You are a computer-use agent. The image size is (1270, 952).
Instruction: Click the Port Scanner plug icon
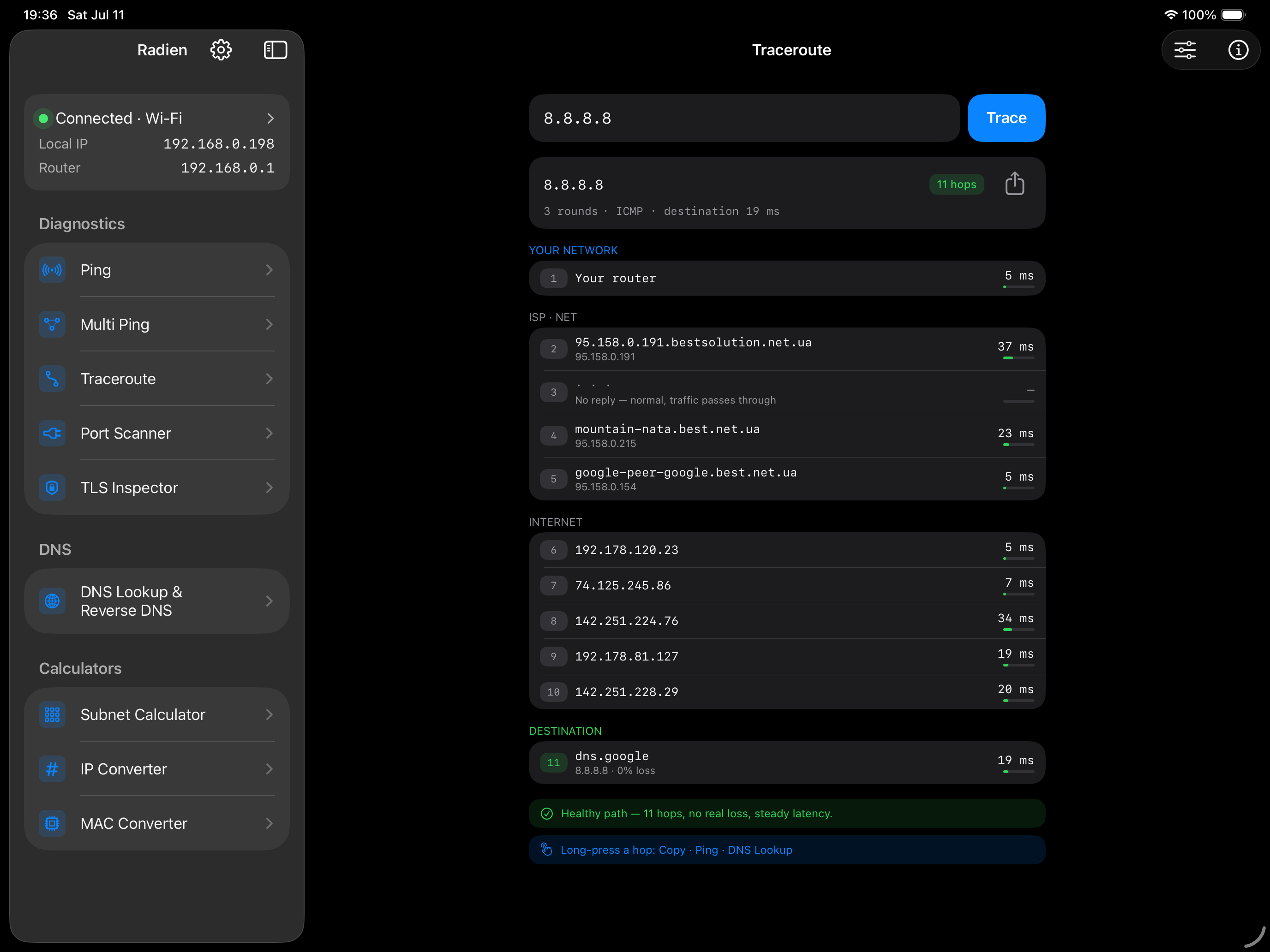(52, 433)
